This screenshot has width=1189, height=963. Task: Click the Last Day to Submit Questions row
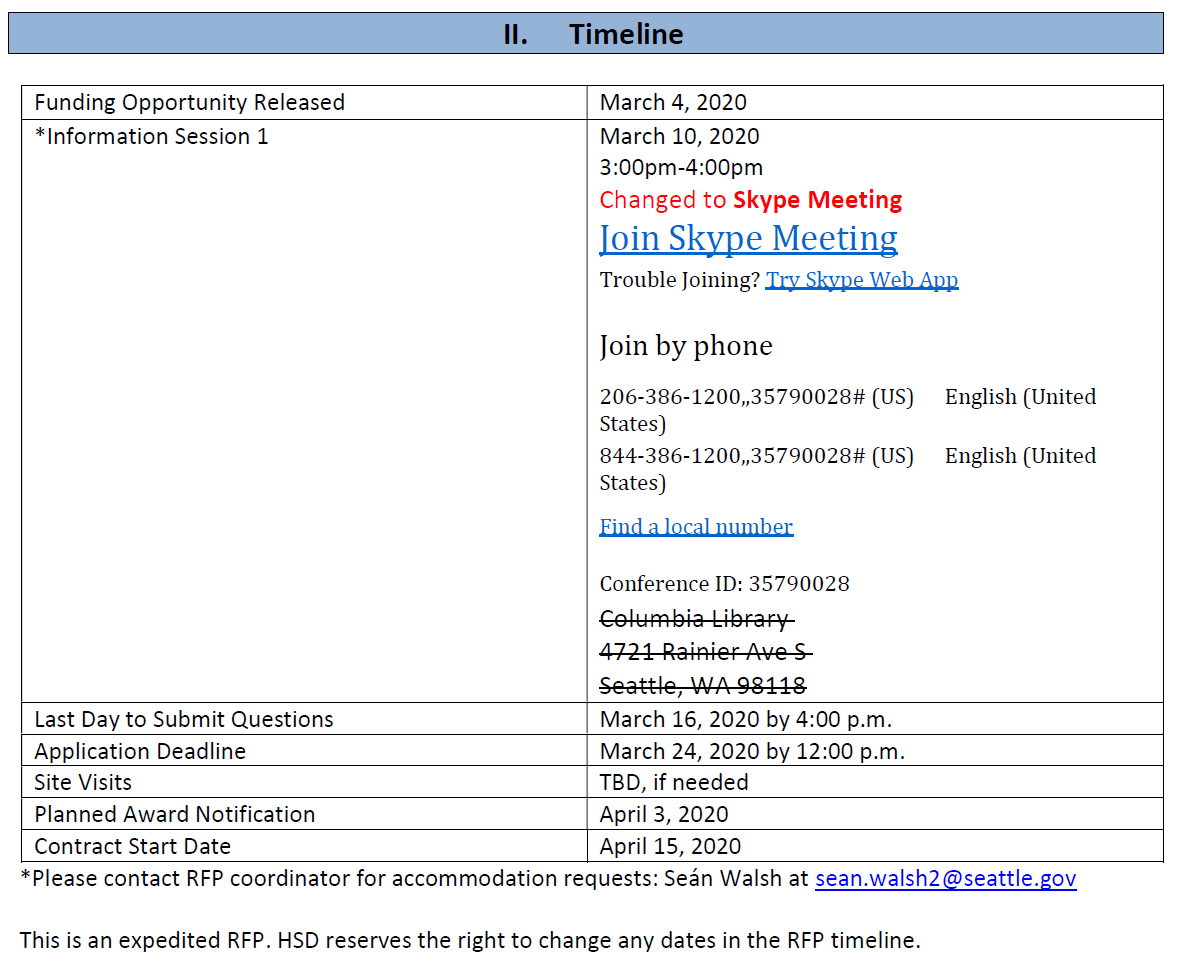coord(184,718)
